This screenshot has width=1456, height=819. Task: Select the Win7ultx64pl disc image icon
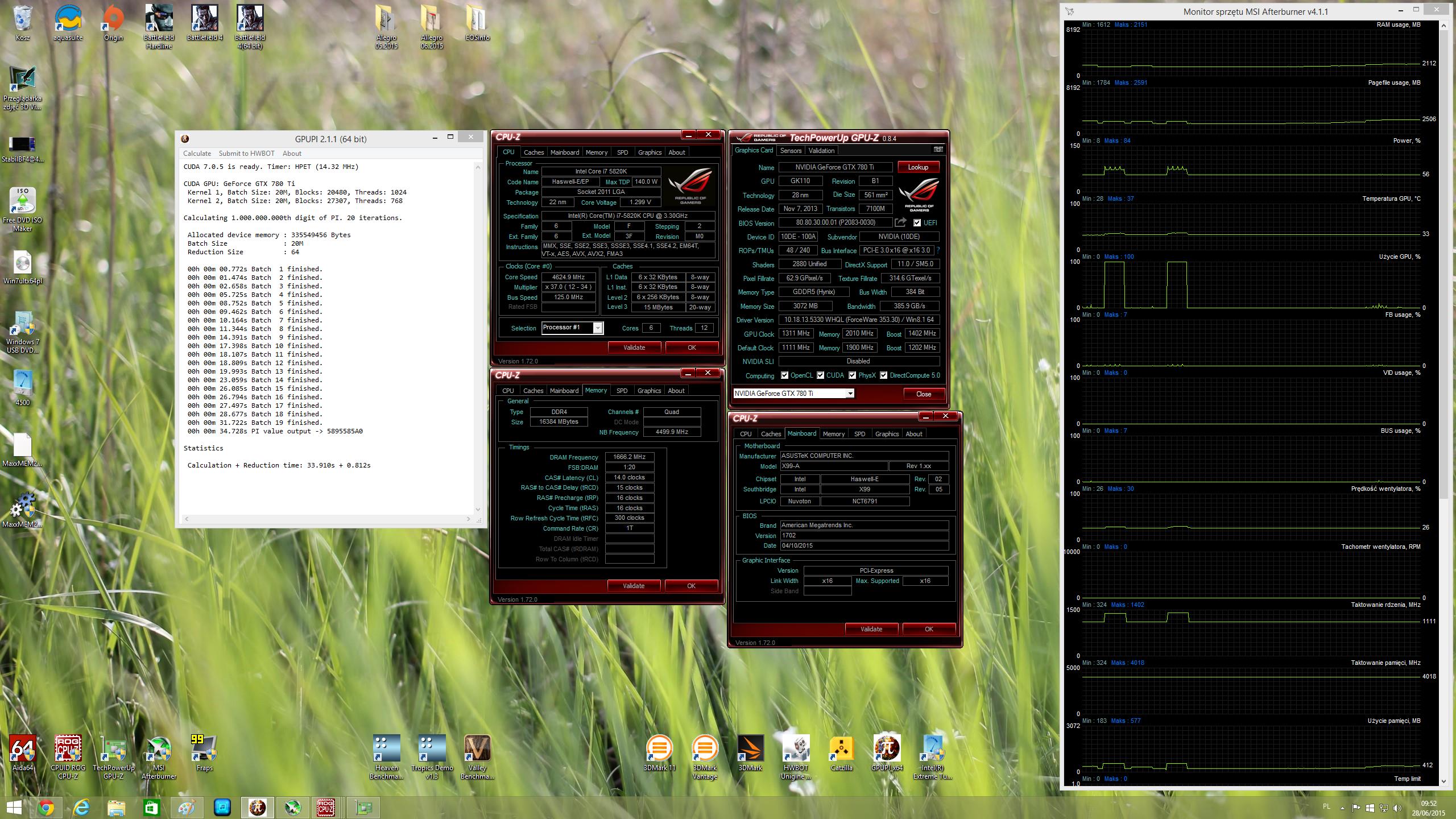(x=23, y=267)
